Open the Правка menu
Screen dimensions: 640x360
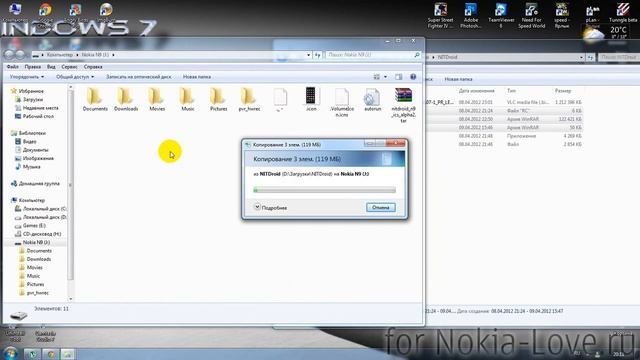[32, 67]
